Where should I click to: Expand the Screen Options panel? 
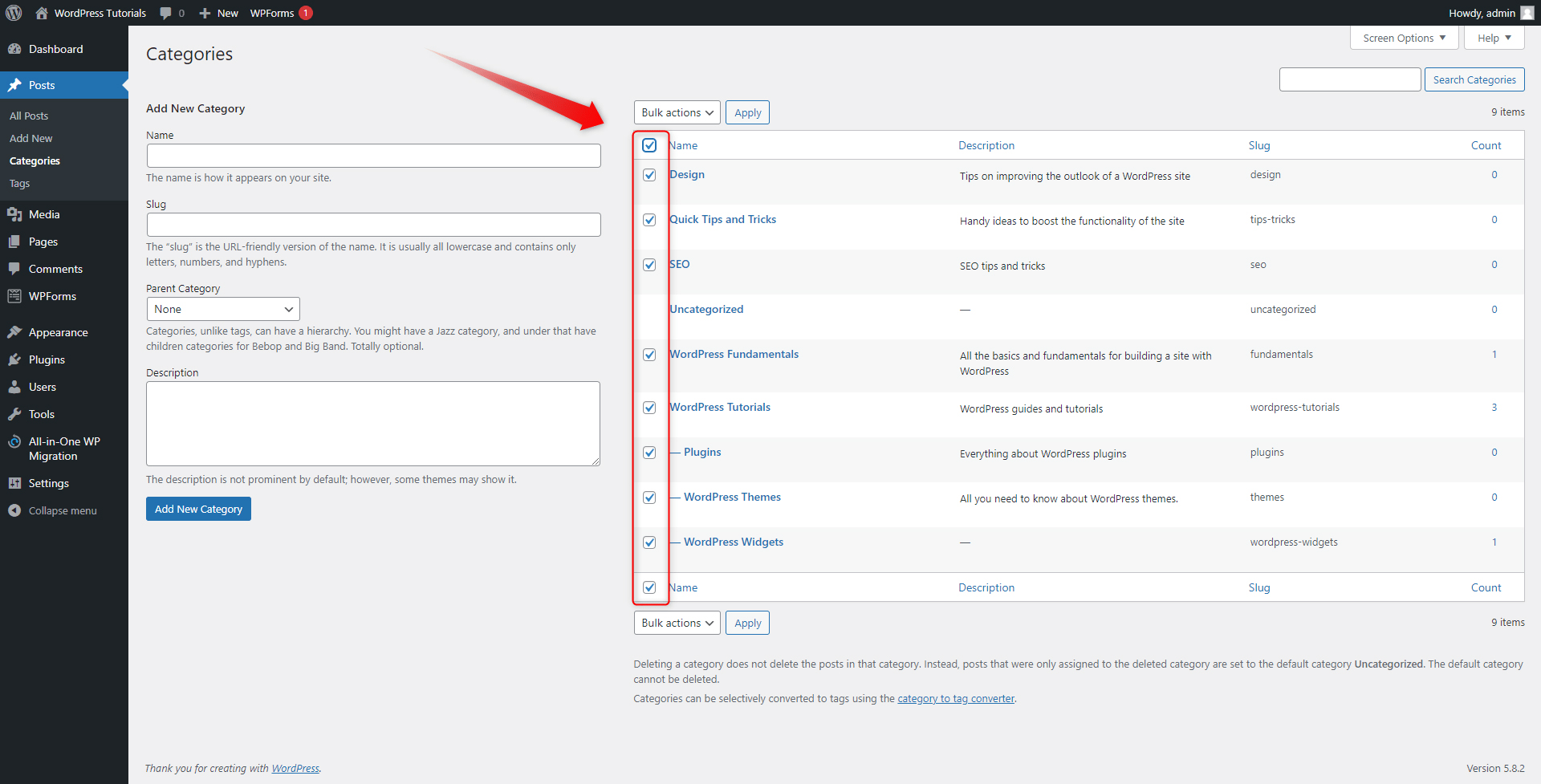pyautogui.click(x=1404, y=38)
